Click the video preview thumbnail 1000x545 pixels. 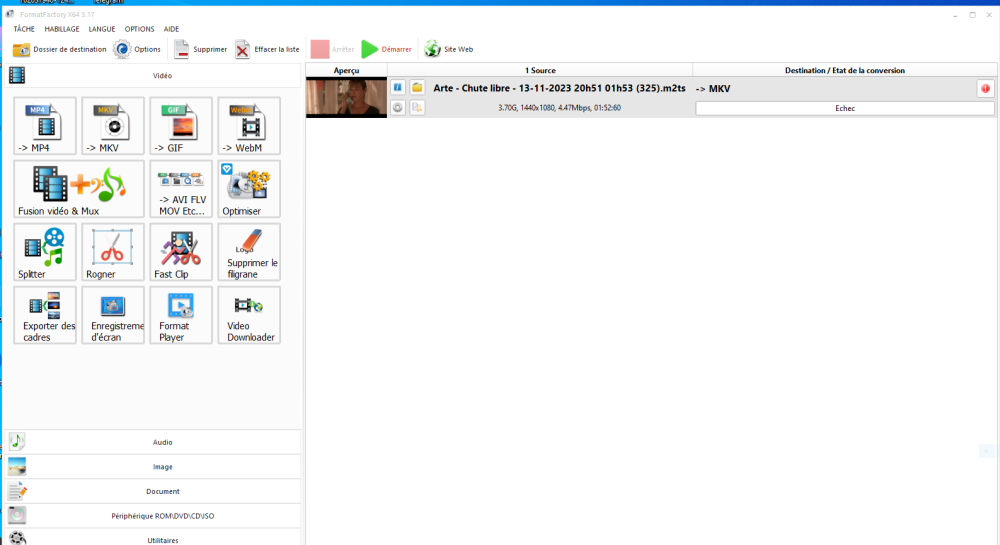pos(346,98)
